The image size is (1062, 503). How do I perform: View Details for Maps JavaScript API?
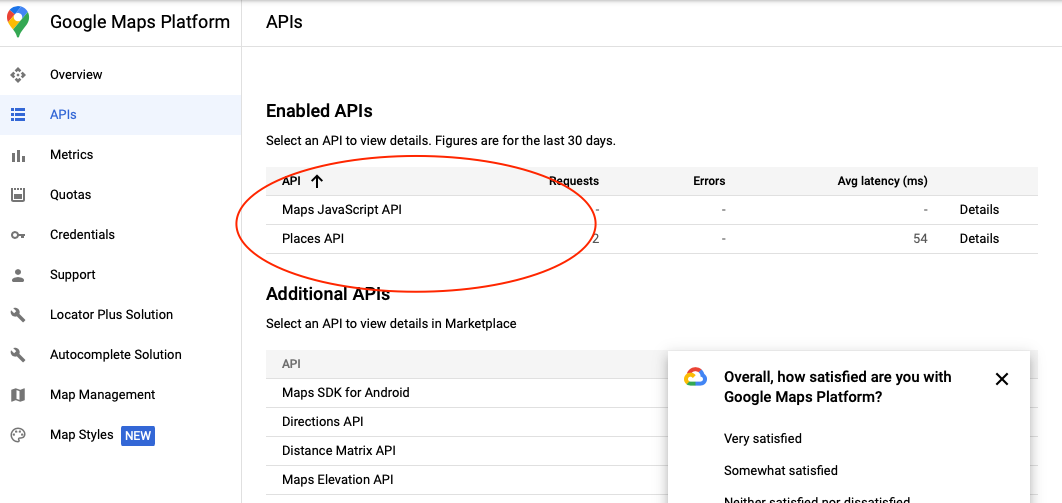click(979, 210)
